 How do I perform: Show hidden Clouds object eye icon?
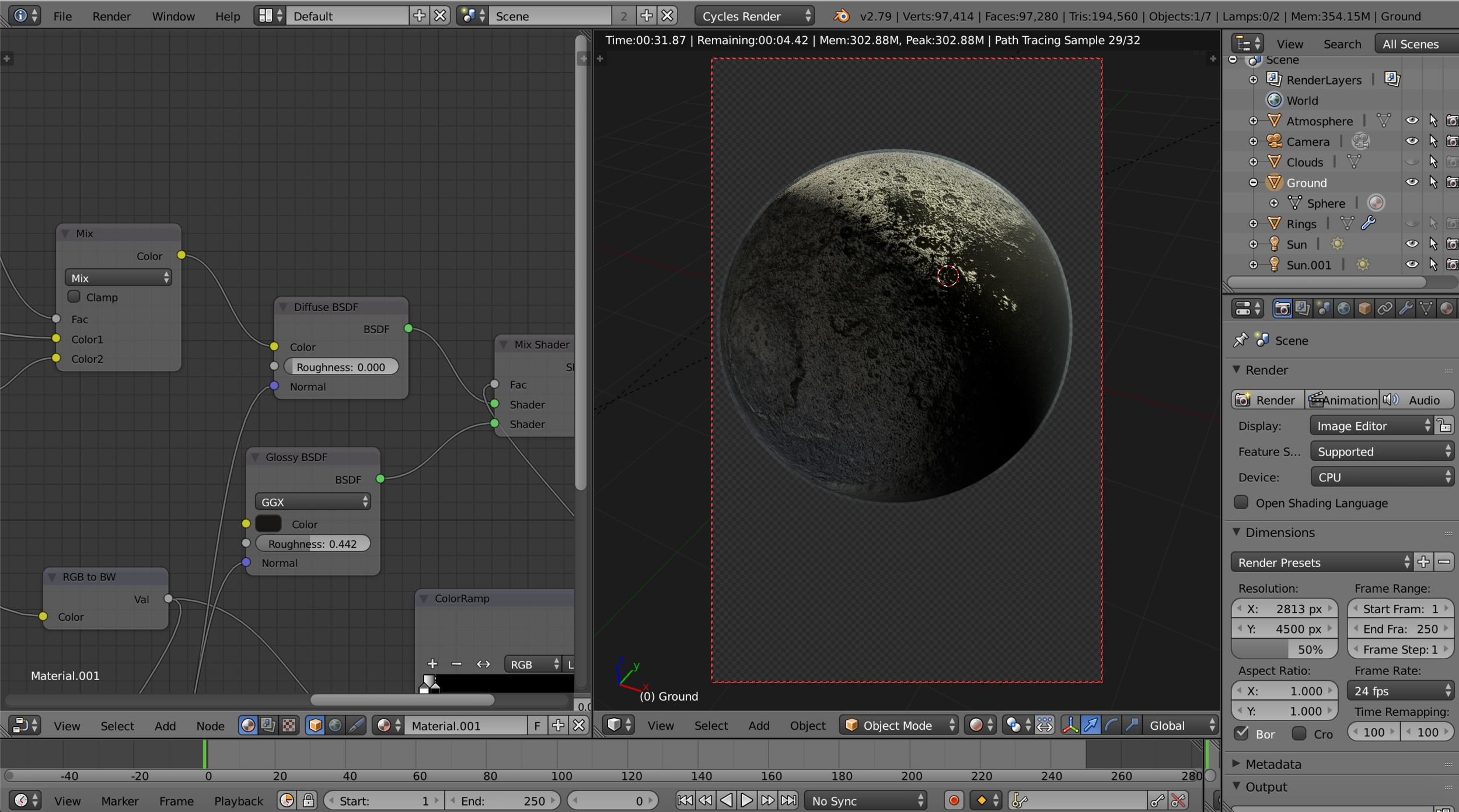tap(1412, 162)
